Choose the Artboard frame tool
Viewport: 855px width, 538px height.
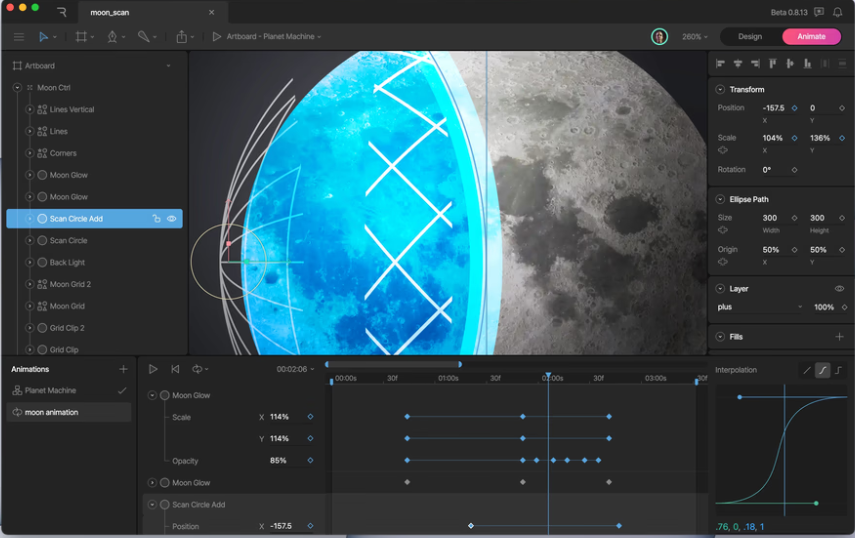pos(81,37)
